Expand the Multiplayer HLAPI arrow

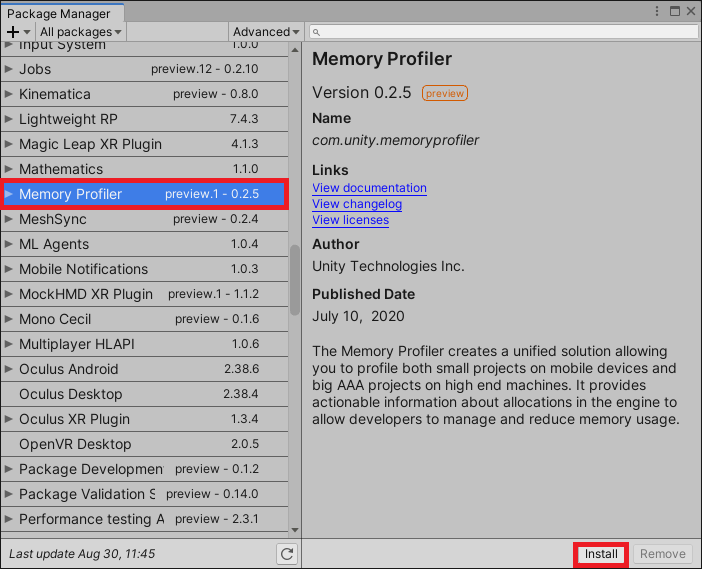[x=9, y=344]
